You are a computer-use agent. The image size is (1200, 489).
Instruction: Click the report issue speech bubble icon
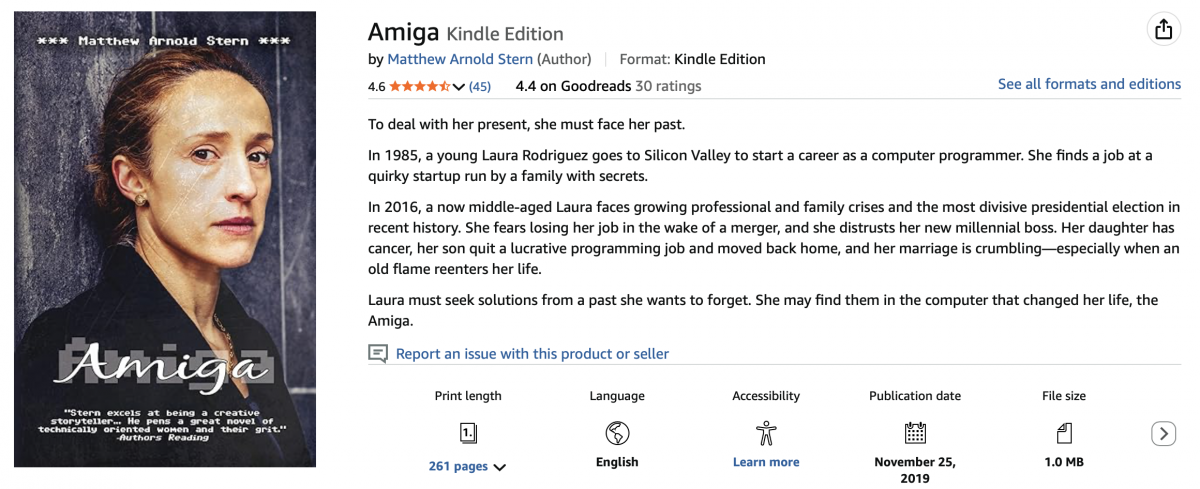pyautogui.click(x=378, y=353)
